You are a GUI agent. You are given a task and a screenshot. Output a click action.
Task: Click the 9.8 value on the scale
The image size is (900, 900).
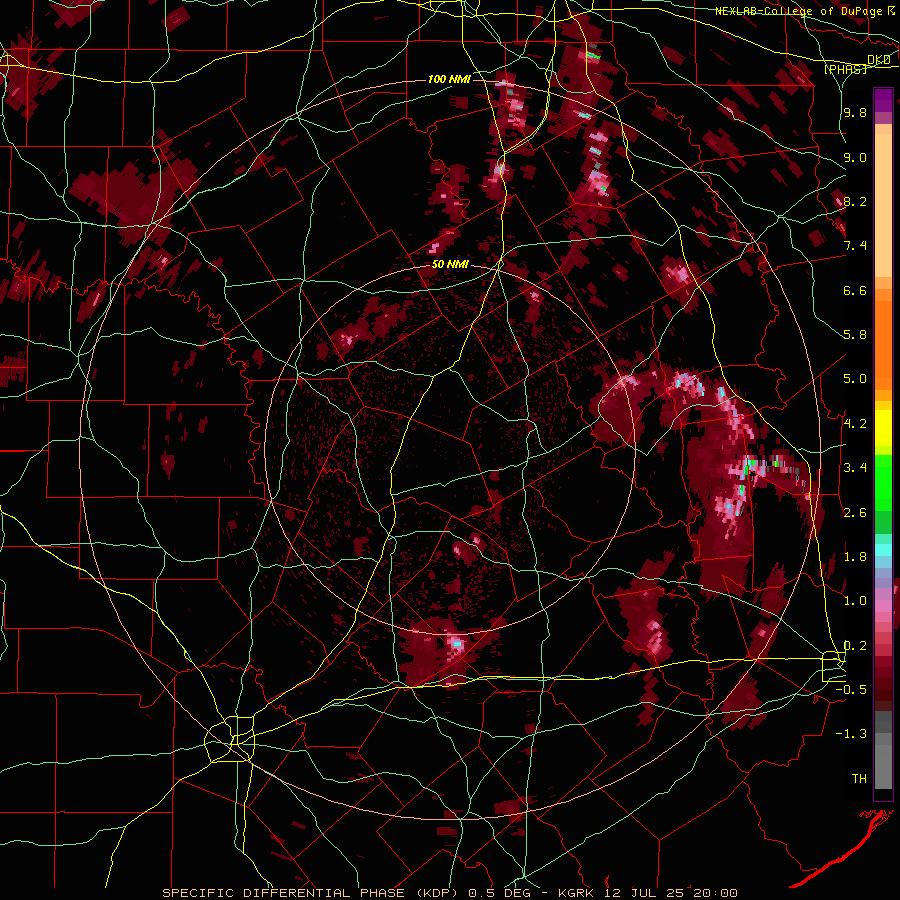click(855, 113)
